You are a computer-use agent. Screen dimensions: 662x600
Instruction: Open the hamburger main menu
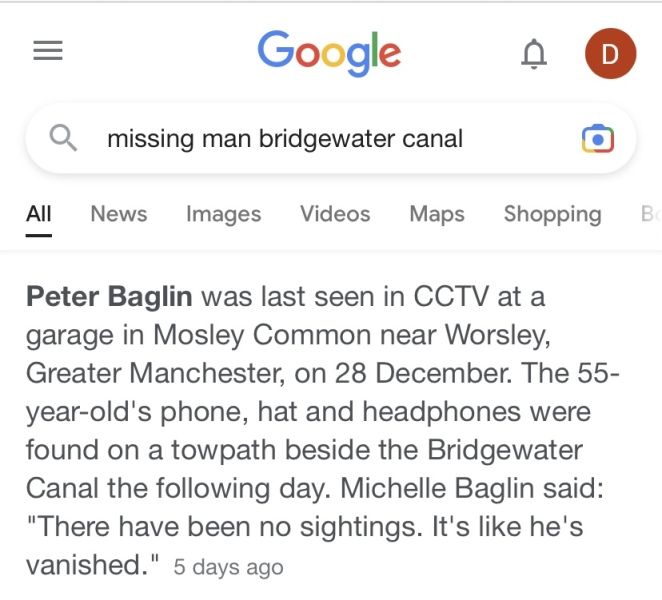[x=48, y=51]
